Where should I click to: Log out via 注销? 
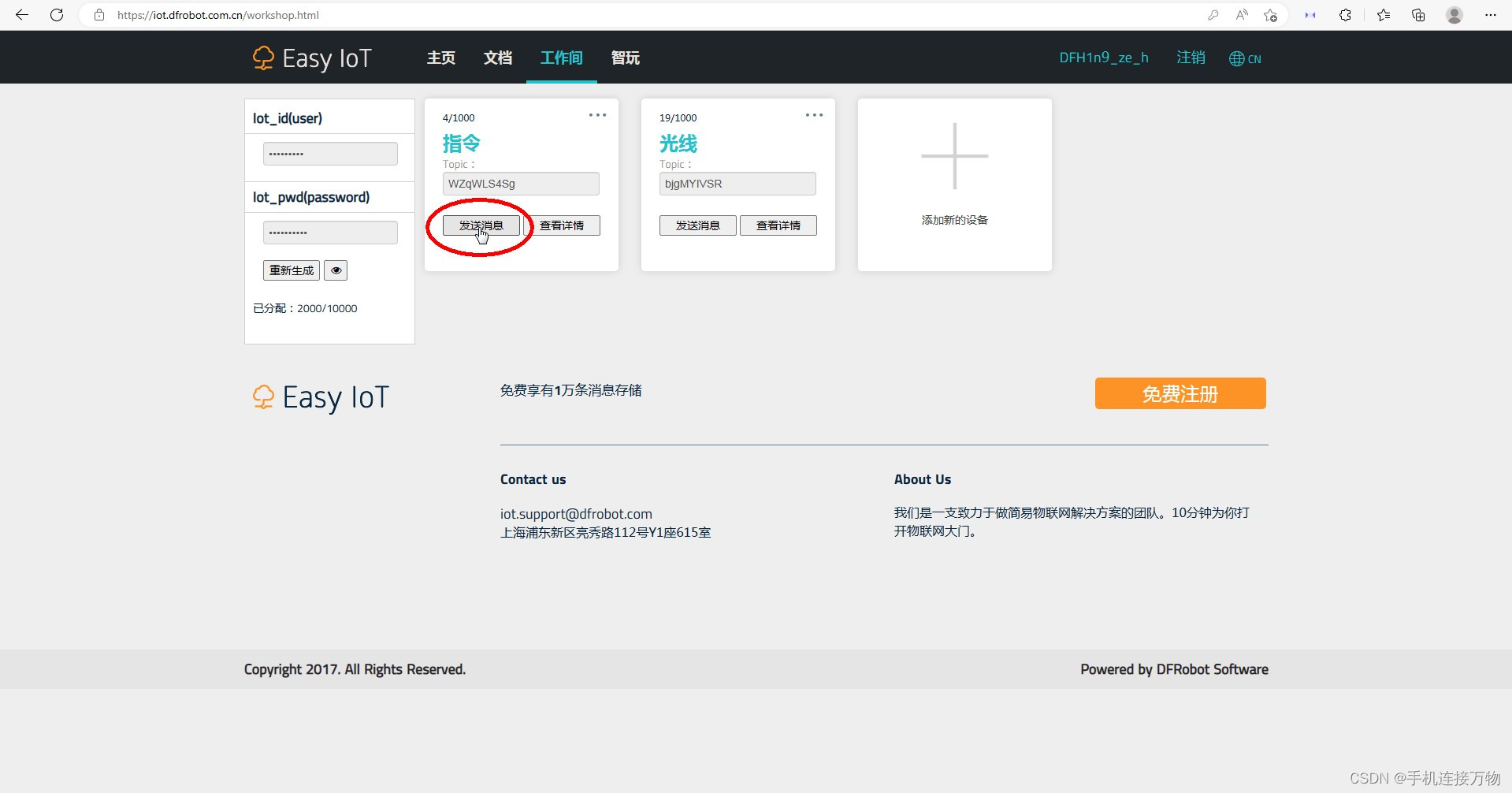pyautogui.click(x=1191, y=58)
